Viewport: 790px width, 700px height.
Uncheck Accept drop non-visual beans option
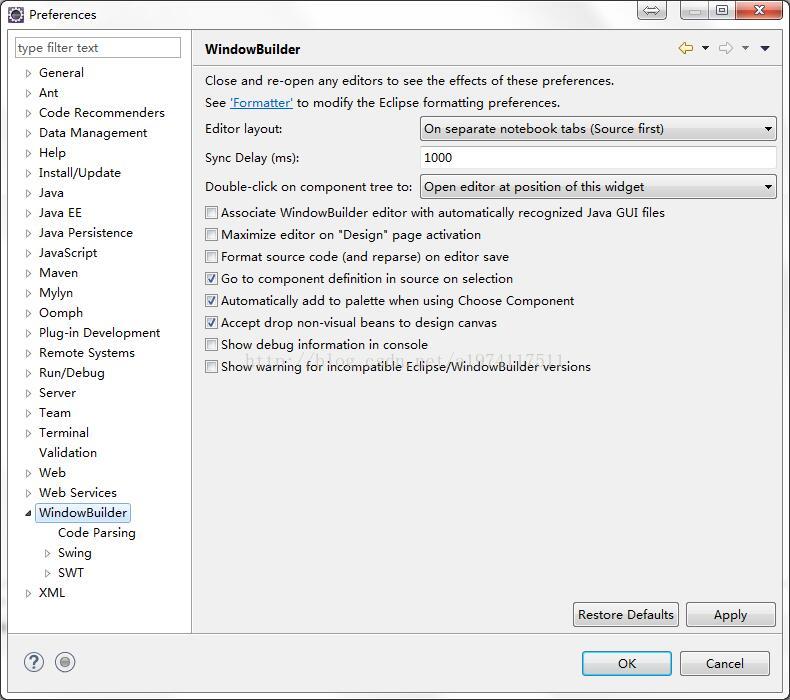[212, 323]
